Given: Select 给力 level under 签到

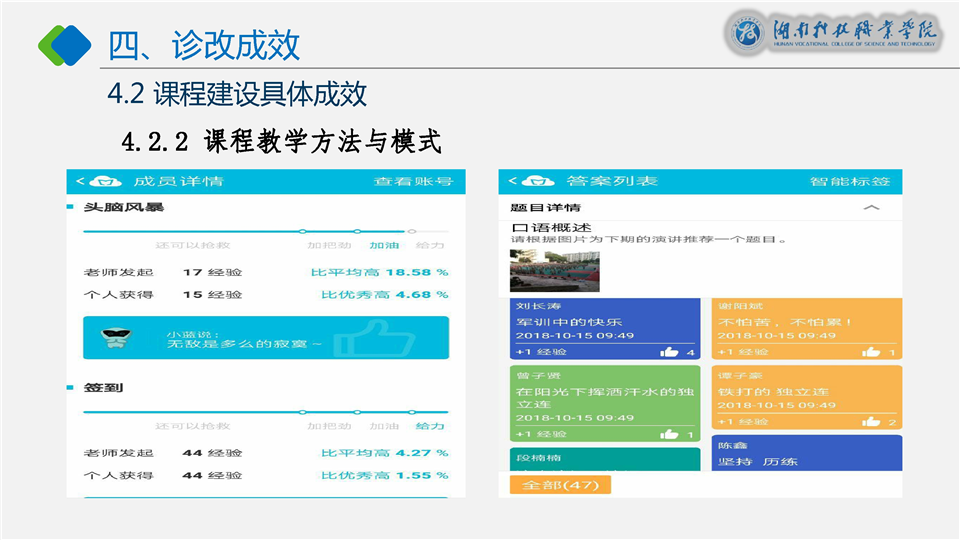Looking at the screenshot, I should 430,426.
